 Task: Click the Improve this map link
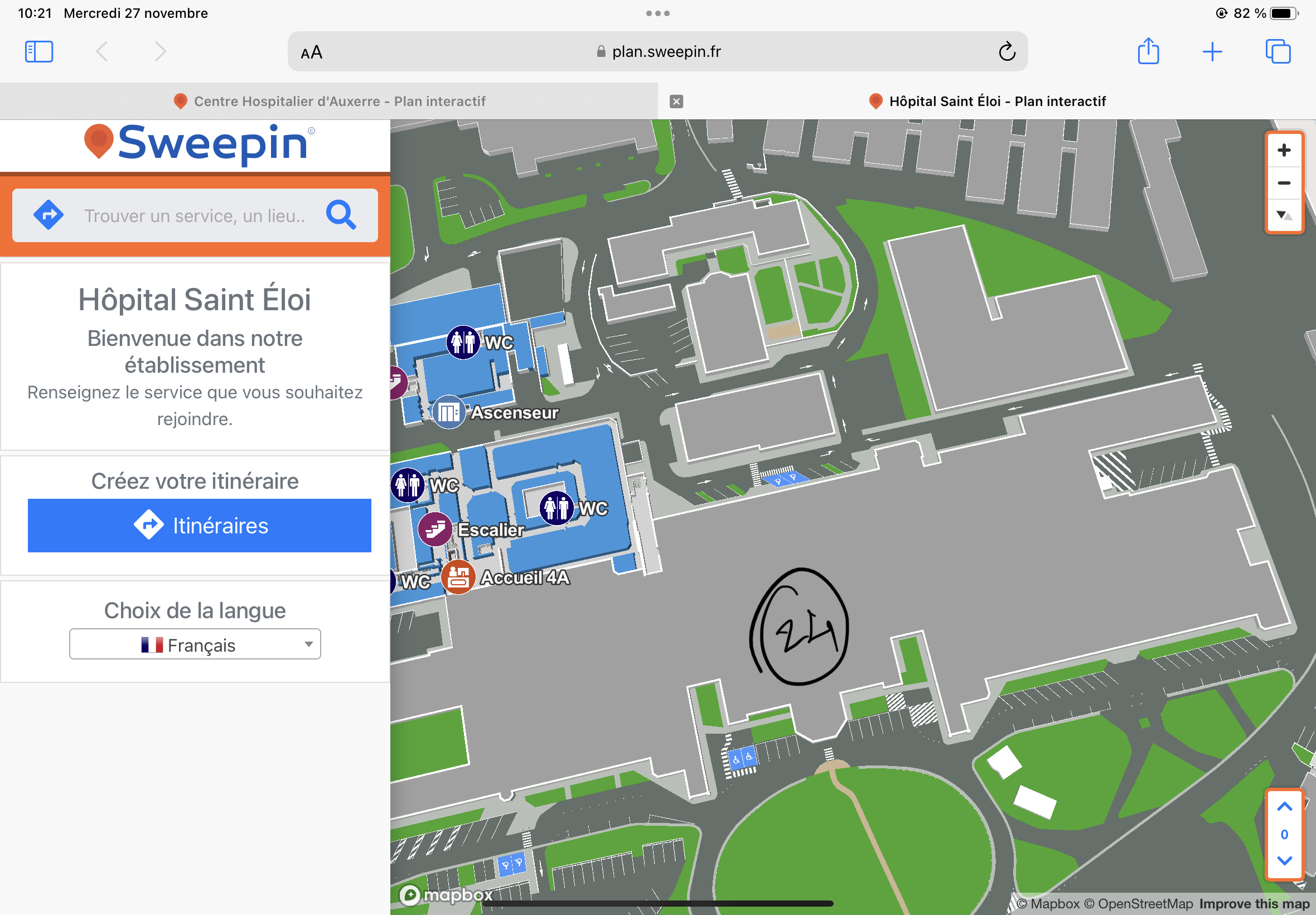click(1254, 904)
